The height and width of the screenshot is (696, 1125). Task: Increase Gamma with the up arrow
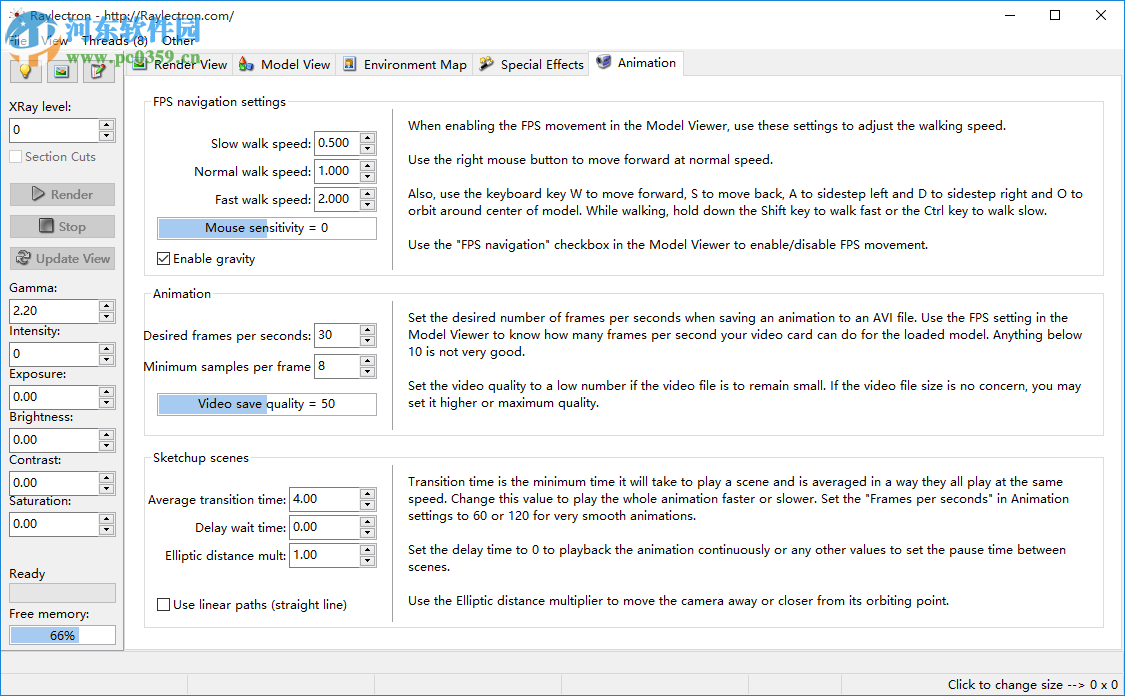(107, 306)
